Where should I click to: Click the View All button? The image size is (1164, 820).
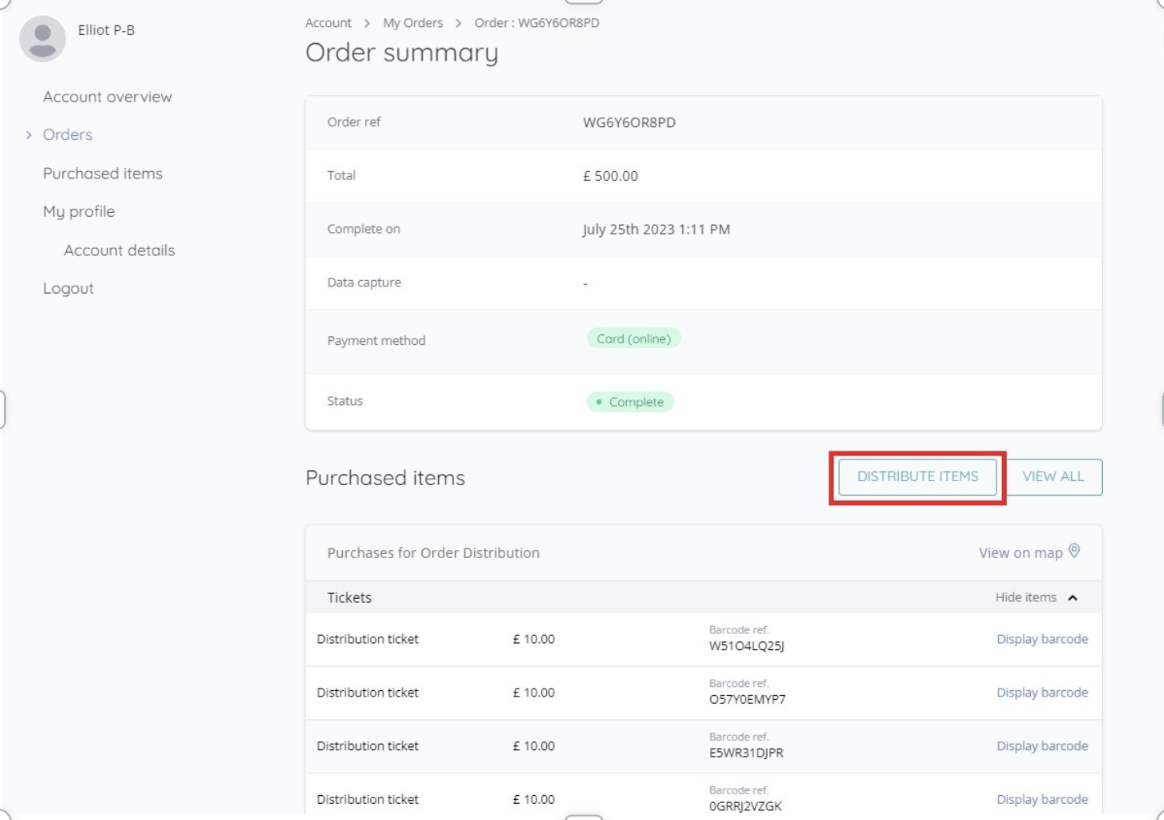click(1053, 477)
